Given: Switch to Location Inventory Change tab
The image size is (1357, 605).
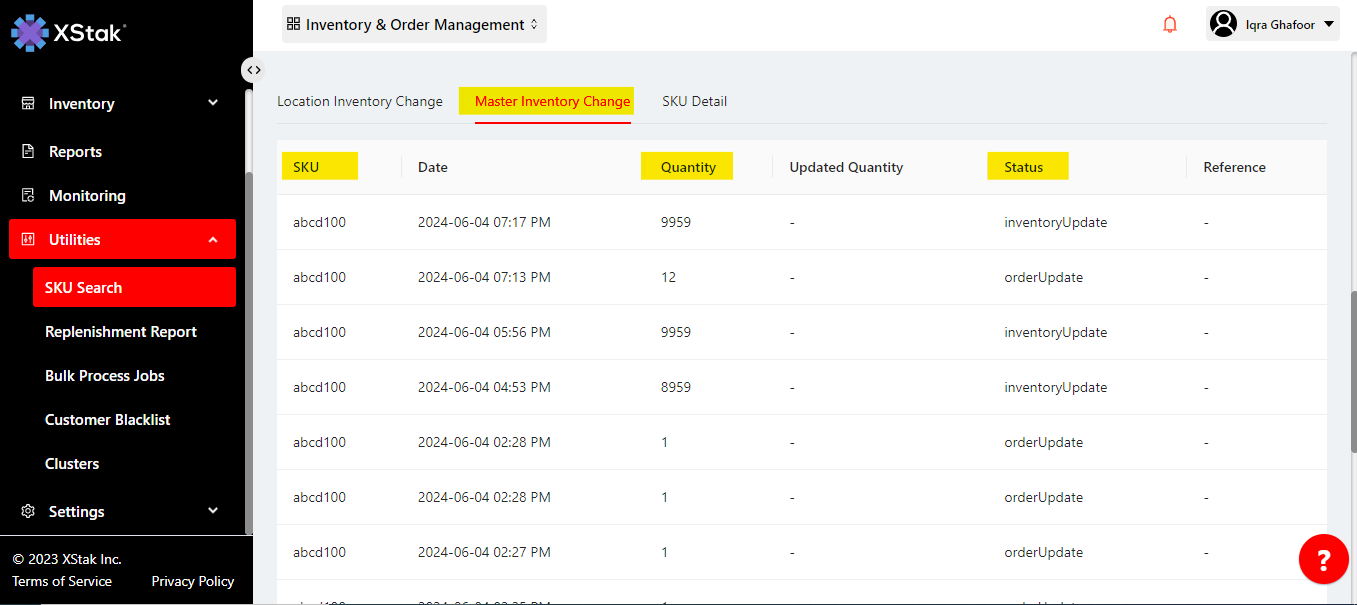Looking at the screenshot, I should [x=359, y=101].
